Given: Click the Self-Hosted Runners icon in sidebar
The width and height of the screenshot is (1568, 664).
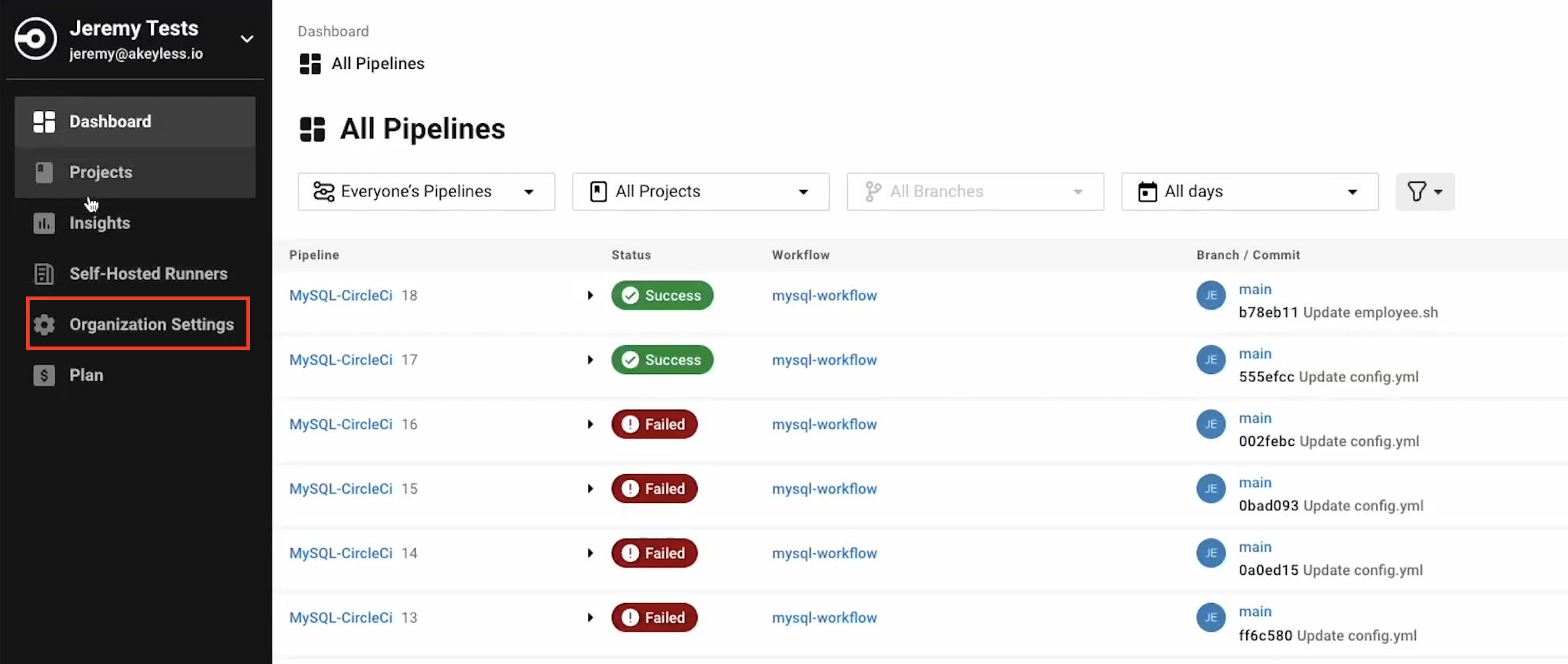Looking at the screenshot, I should [44, 274].
